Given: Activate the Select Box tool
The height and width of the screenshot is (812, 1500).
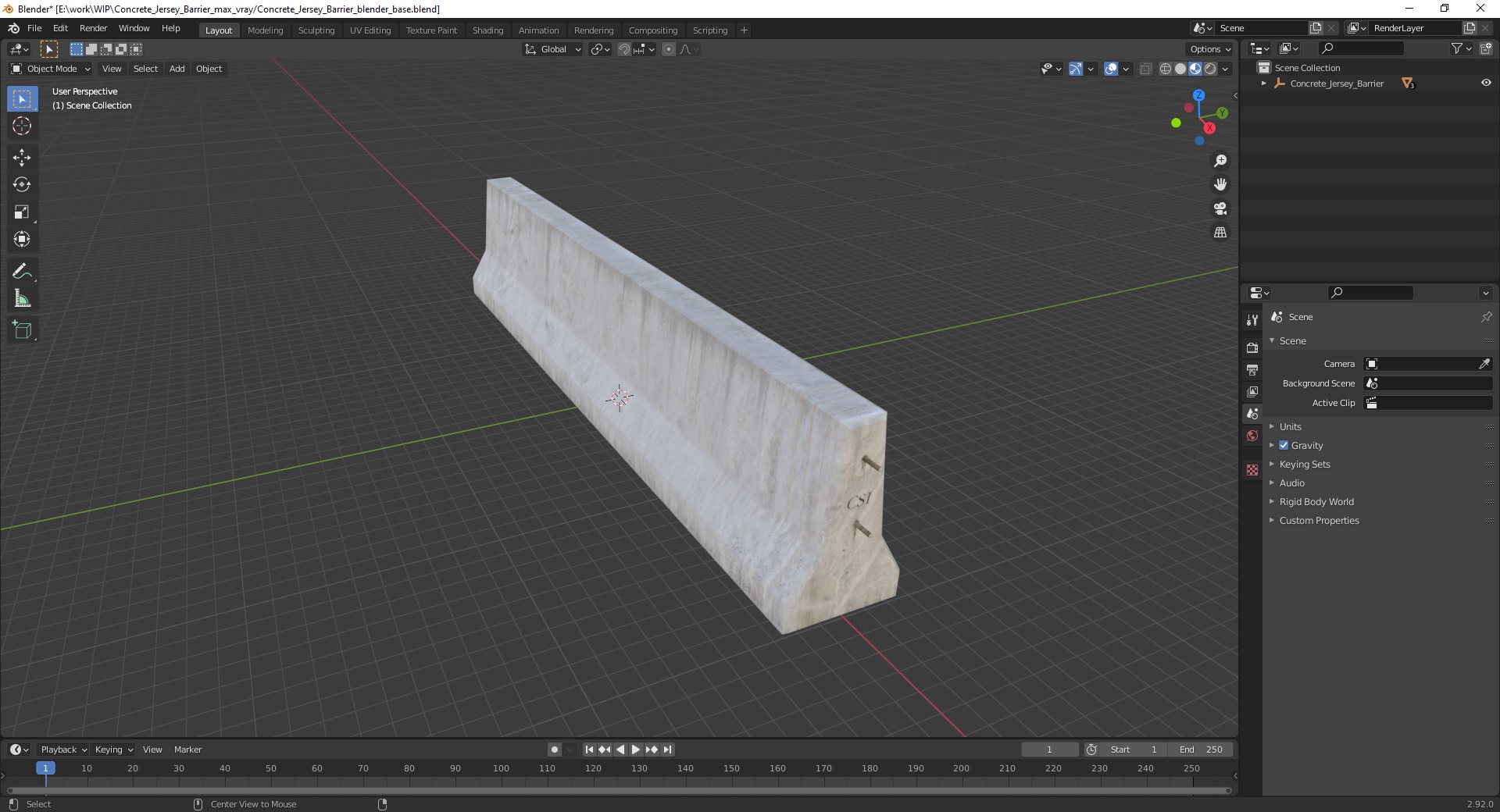Looking at the screenshot, I should point(22,99).
